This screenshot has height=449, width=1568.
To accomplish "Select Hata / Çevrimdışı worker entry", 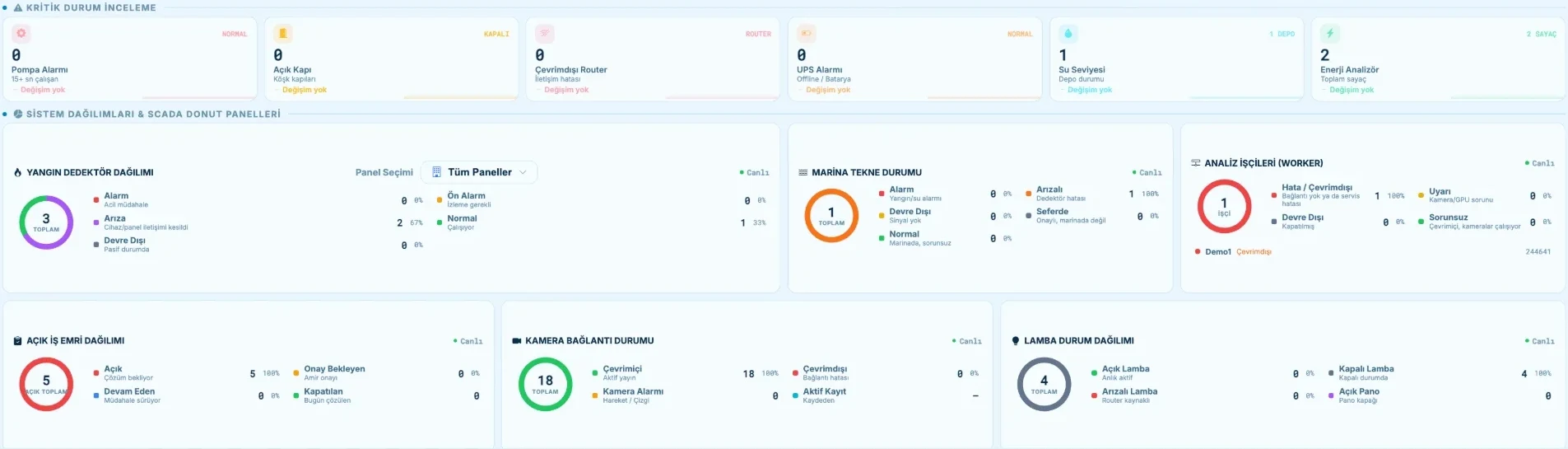I will pos(1339,196).
